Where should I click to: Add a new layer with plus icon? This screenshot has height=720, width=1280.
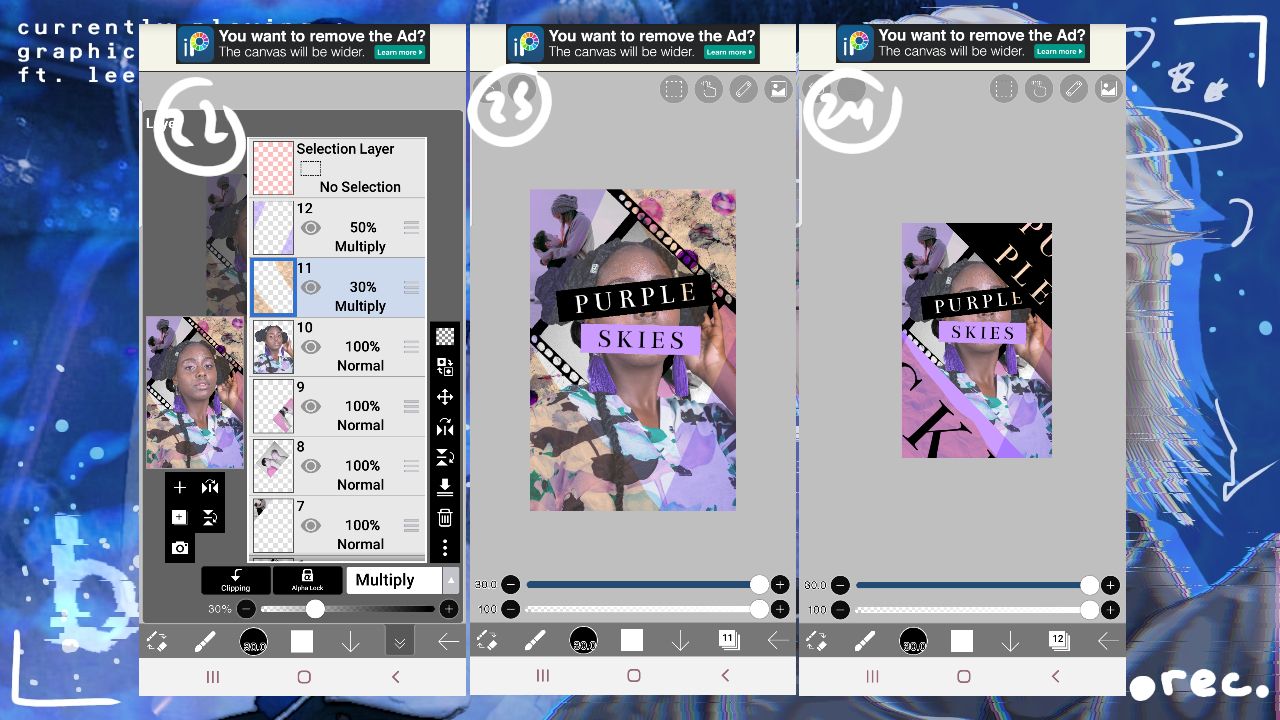tap(180, 488)
